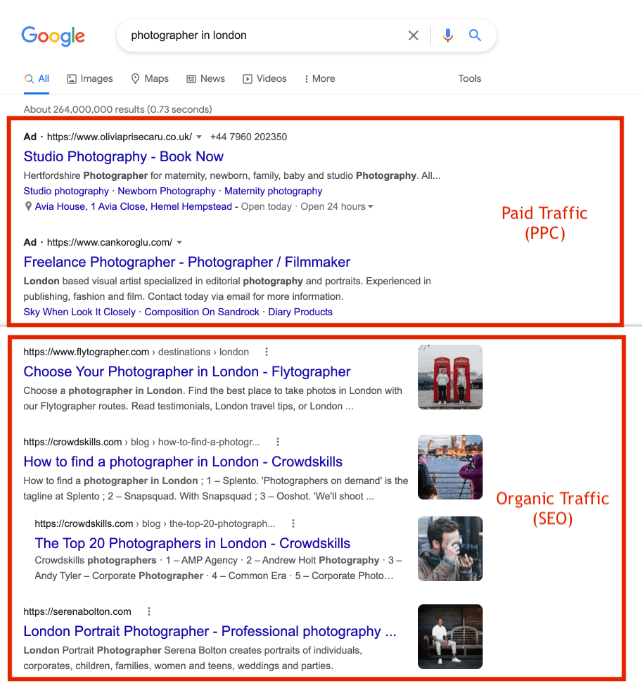Expand the cankoroglu.com ad URL dropdown arrow
The height and width of the screenshot is (687, 642).
(x=179, y=242)
